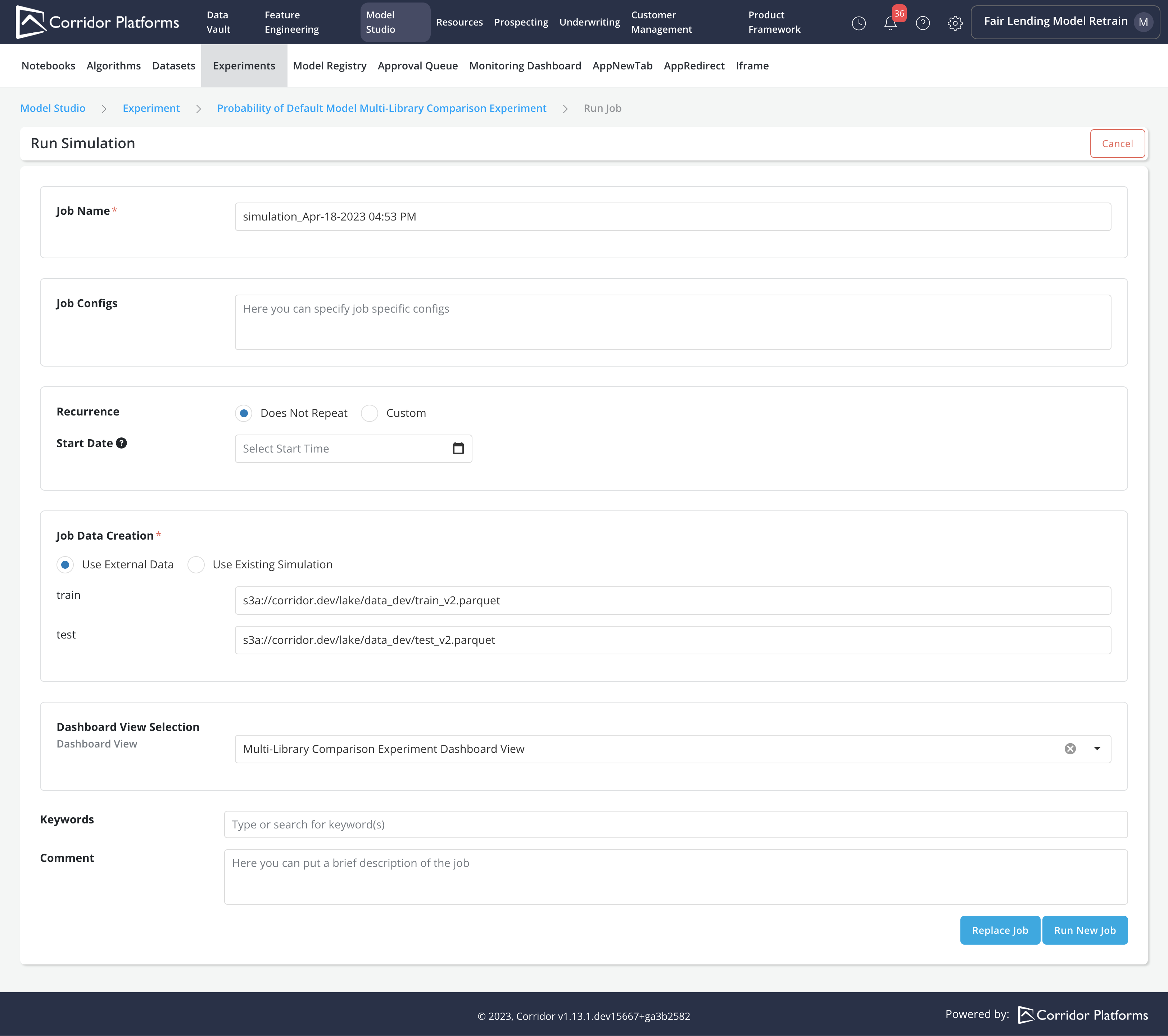Open the Start Date calendar picker icon

(x=458, y=448)
